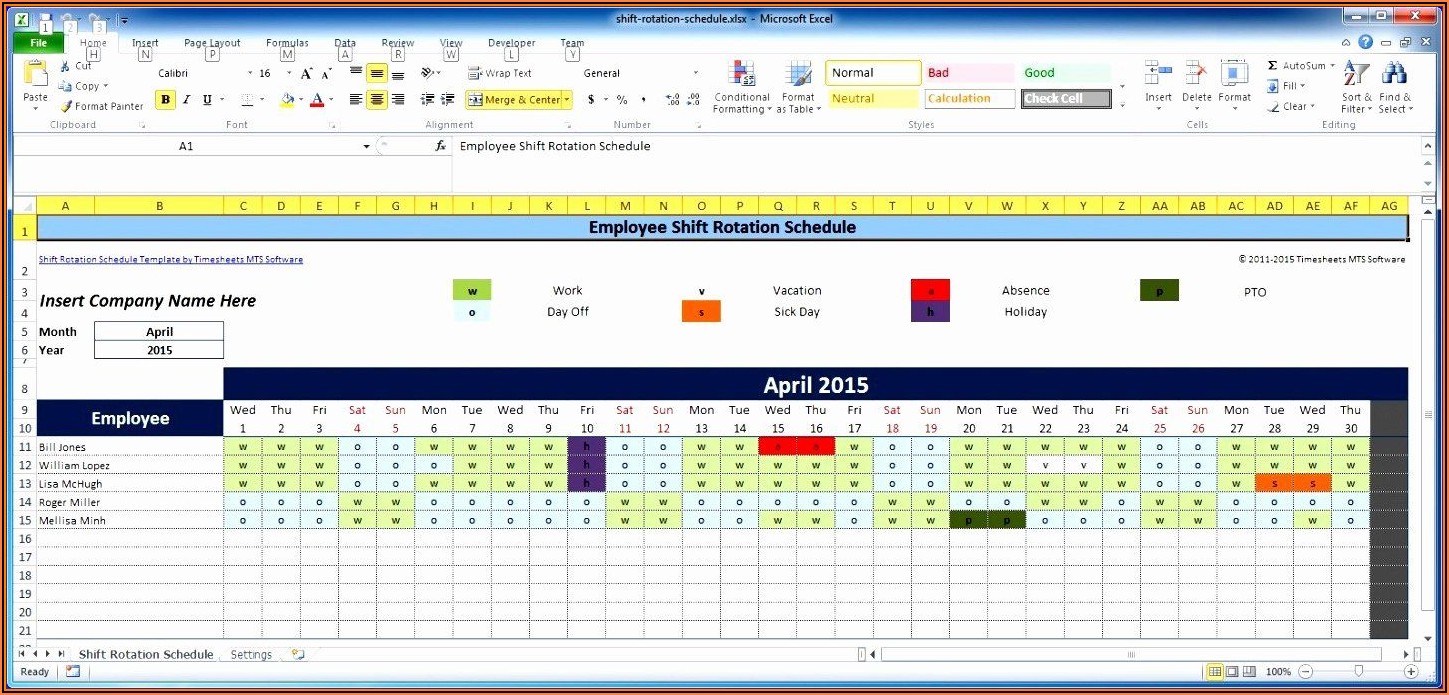This screenshot has height=695, width=1449.
Task: Decrease font size with the small A icon
Action: coord(327,73)
